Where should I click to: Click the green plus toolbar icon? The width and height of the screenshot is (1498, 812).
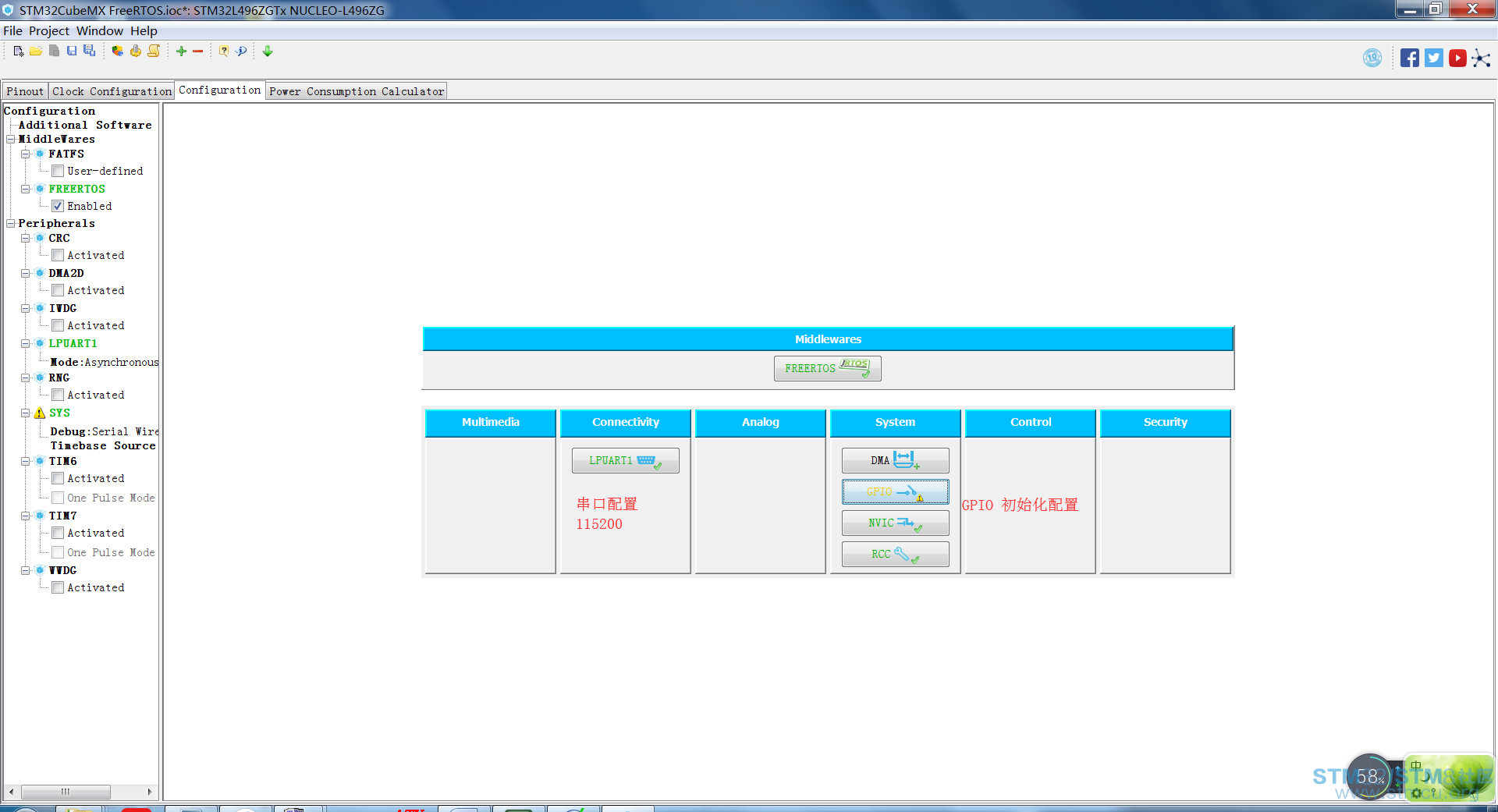181,51
